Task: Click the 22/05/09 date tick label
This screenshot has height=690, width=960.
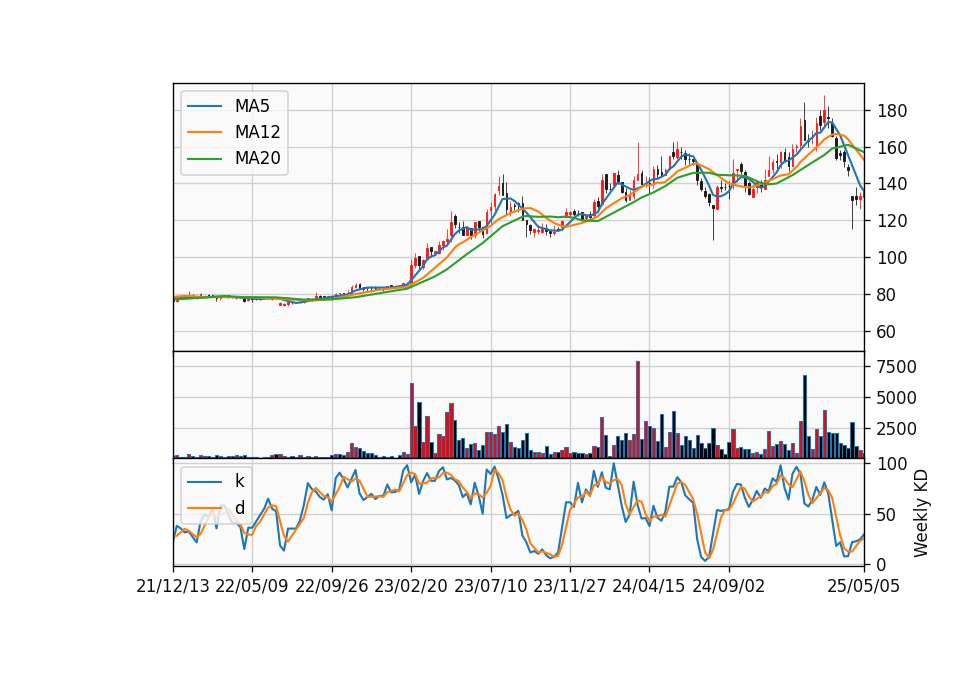Action: click(x=252, y=586)
